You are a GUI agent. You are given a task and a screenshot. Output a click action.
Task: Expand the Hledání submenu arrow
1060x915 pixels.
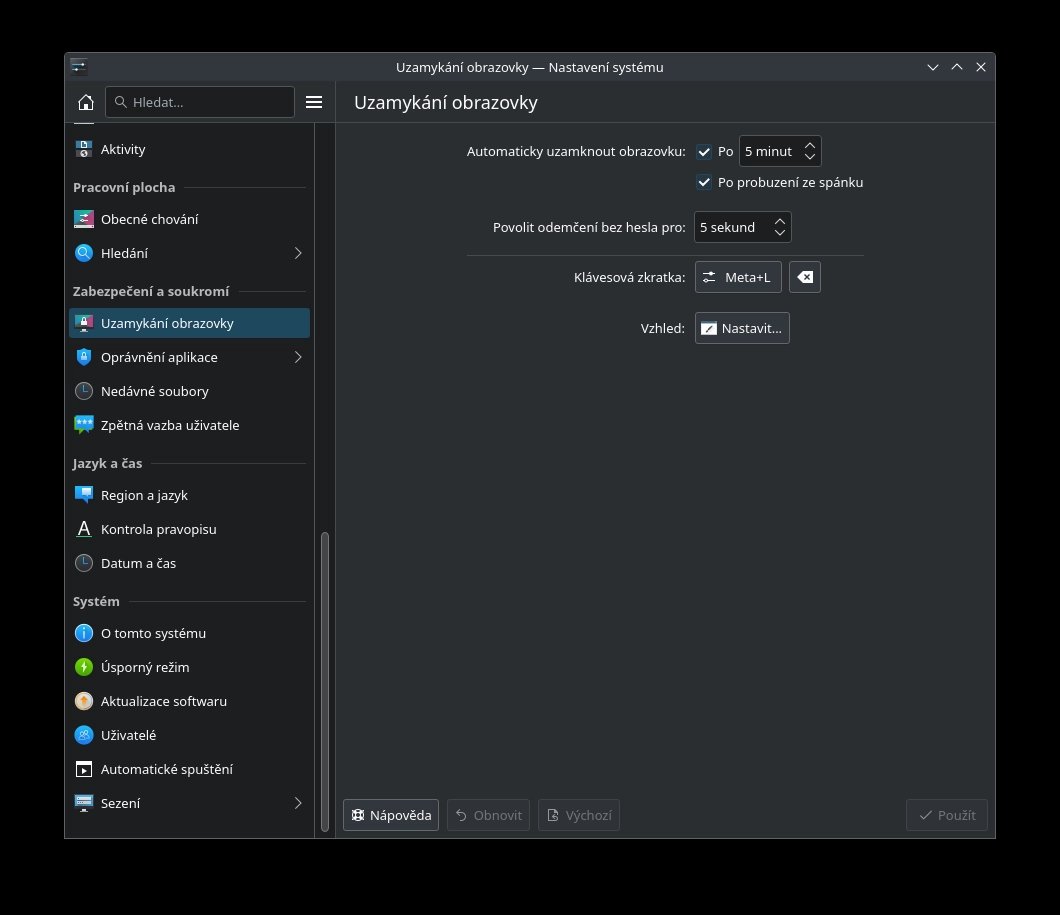(297, 253)
